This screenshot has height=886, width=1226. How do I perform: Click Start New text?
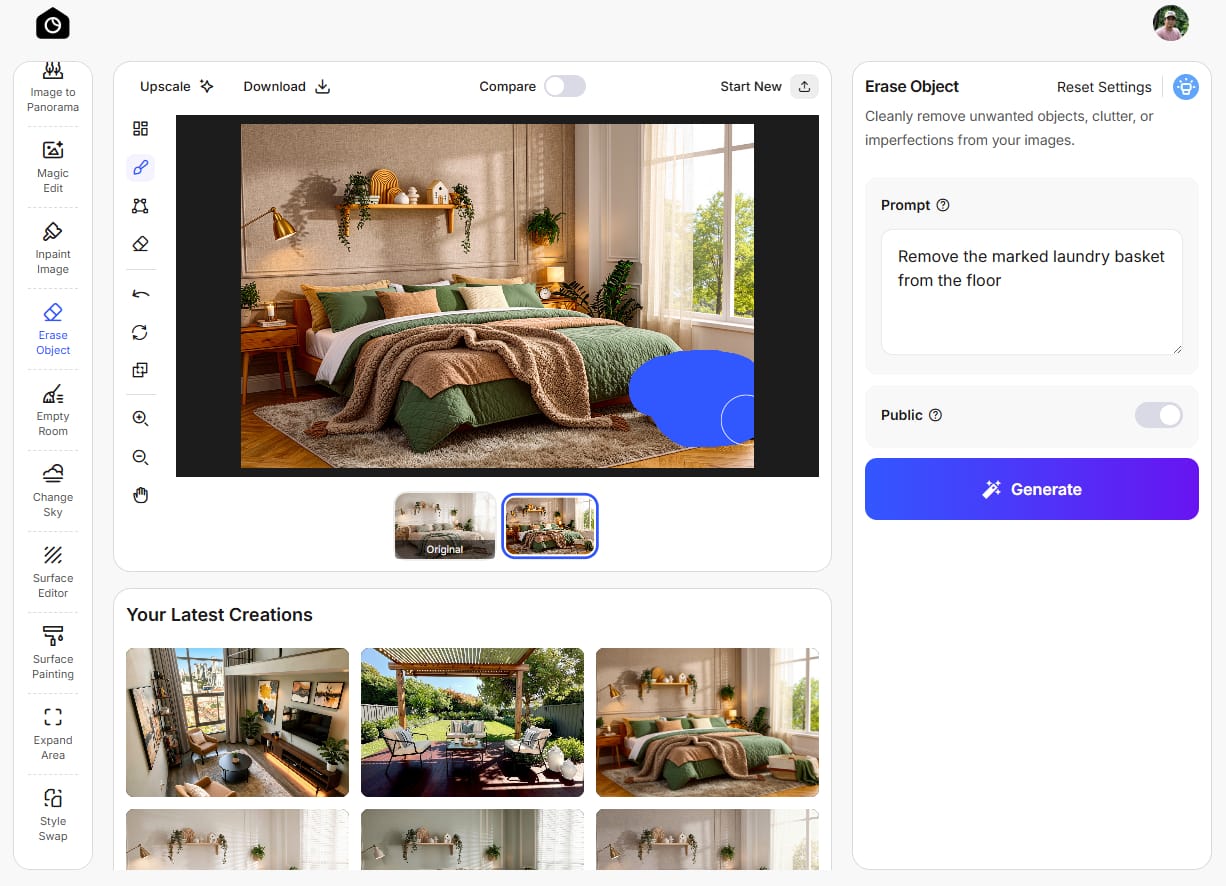751,86
